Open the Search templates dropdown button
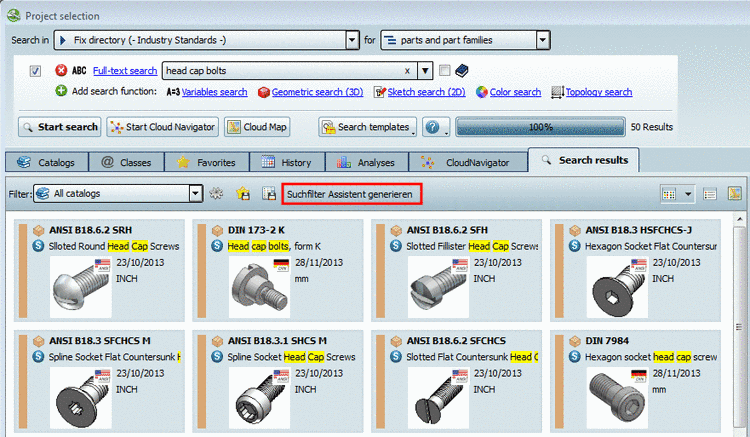Image resolution: width=750 pixels, height=437 pixels. (367, 127)
